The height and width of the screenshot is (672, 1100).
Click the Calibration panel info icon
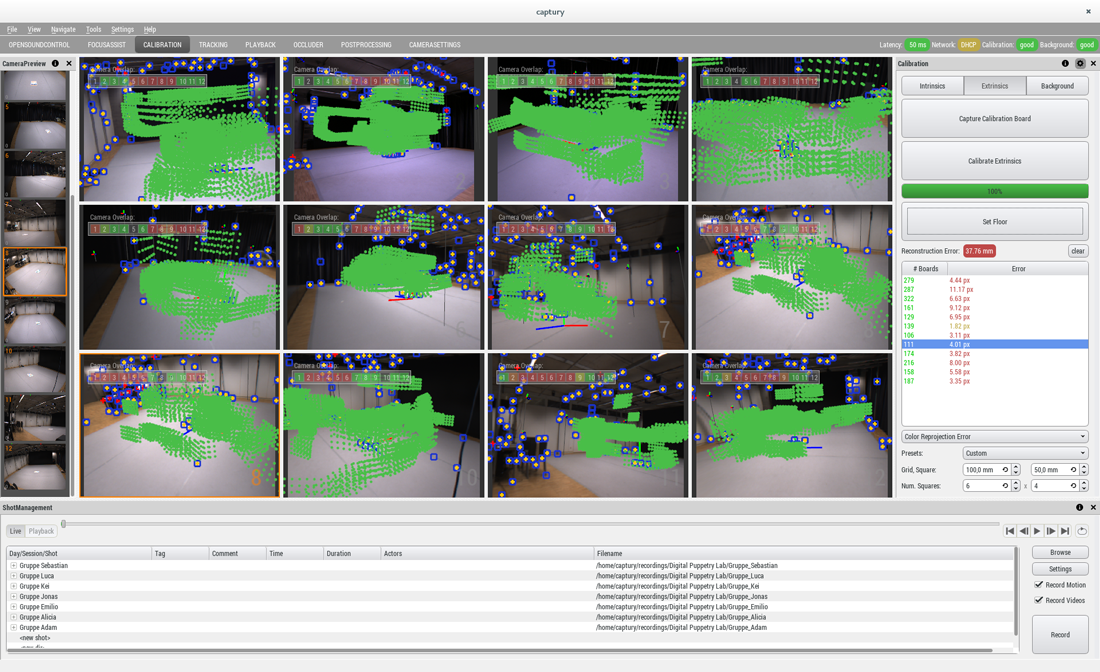point(1065,63)
